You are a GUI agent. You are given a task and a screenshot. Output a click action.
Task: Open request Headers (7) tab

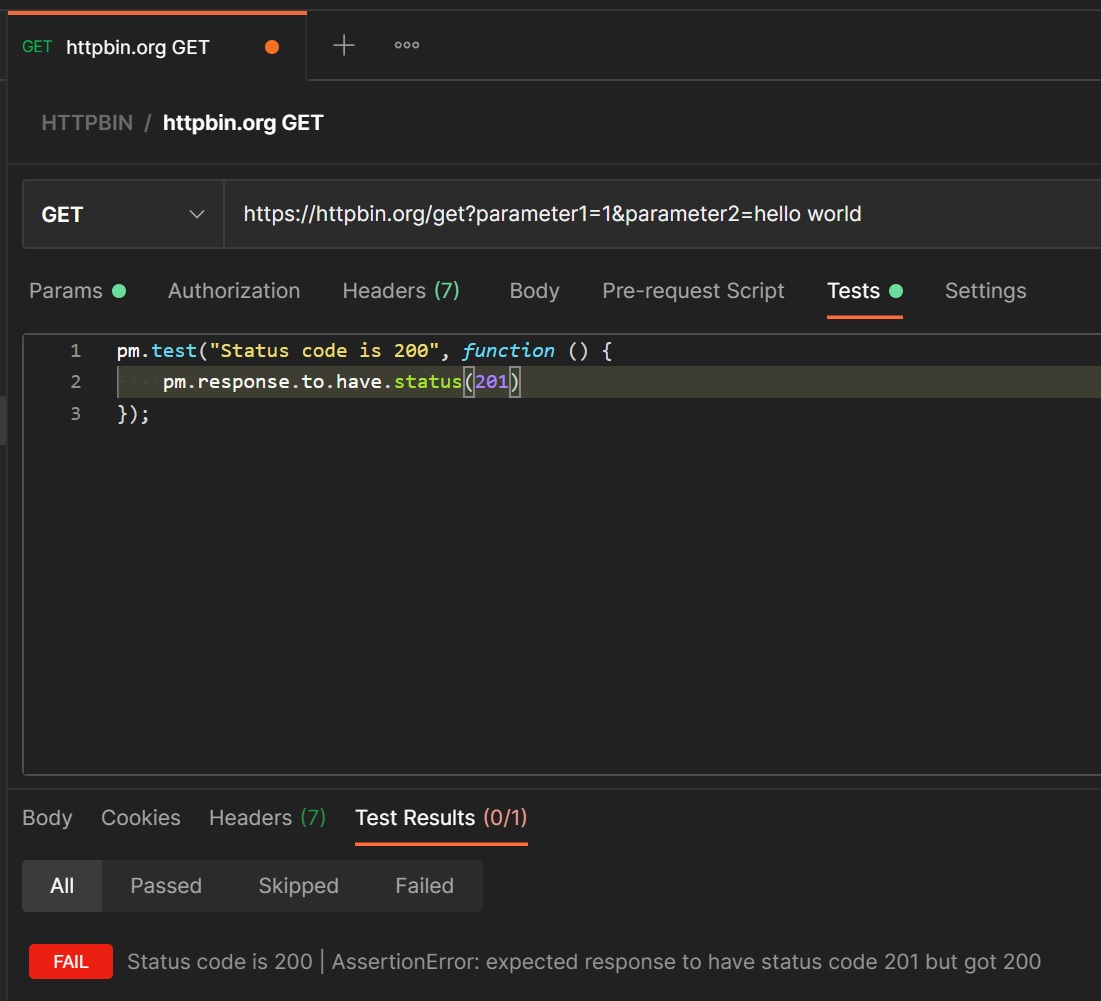(x=400, y=291)
